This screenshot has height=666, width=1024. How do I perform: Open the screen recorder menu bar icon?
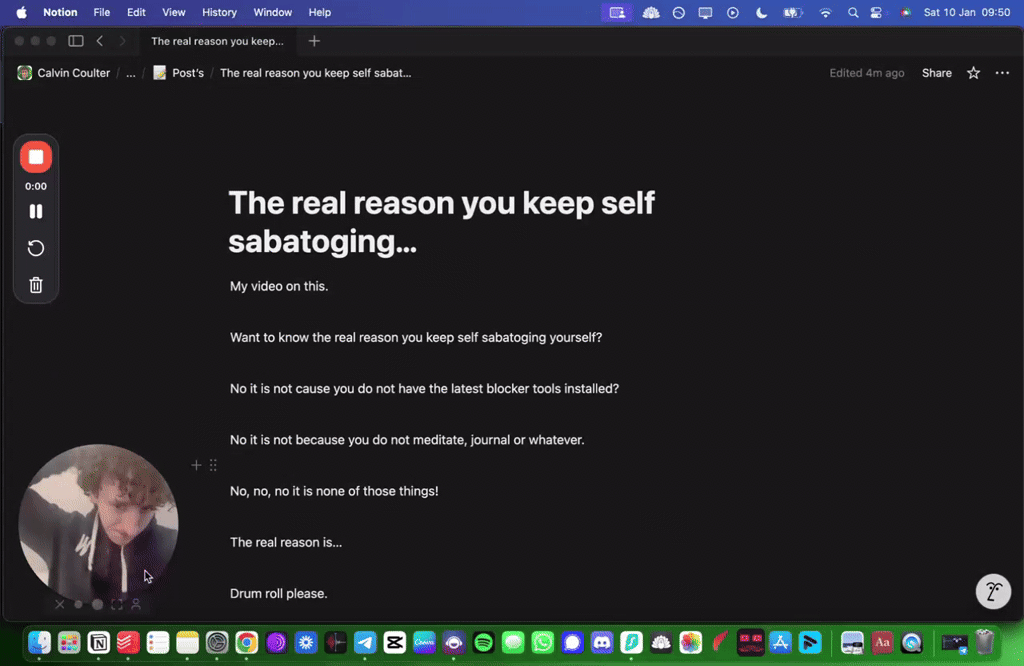click(x=617, y=12)
